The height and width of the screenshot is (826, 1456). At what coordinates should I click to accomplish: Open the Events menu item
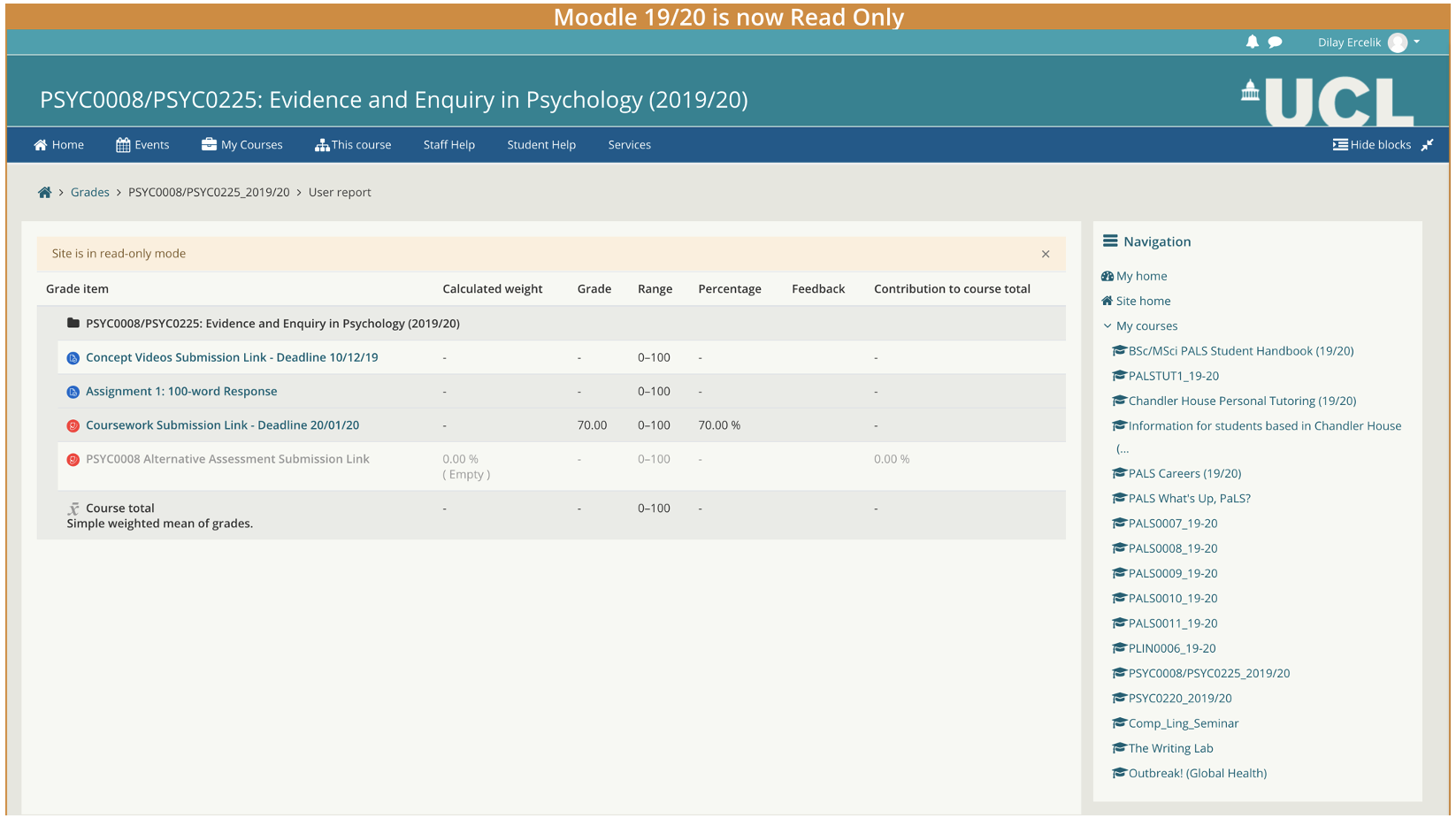point(142,145)
